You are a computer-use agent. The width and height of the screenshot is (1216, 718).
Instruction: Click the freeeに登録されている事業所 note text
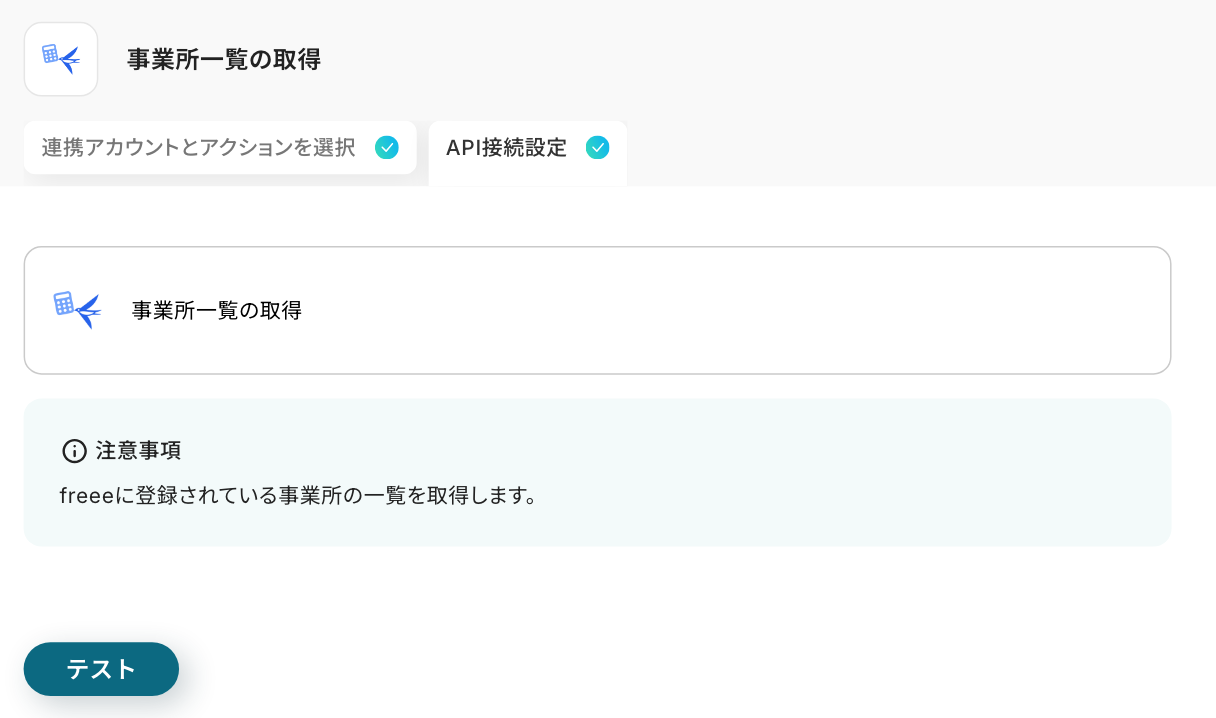click(x=298, y=496)
